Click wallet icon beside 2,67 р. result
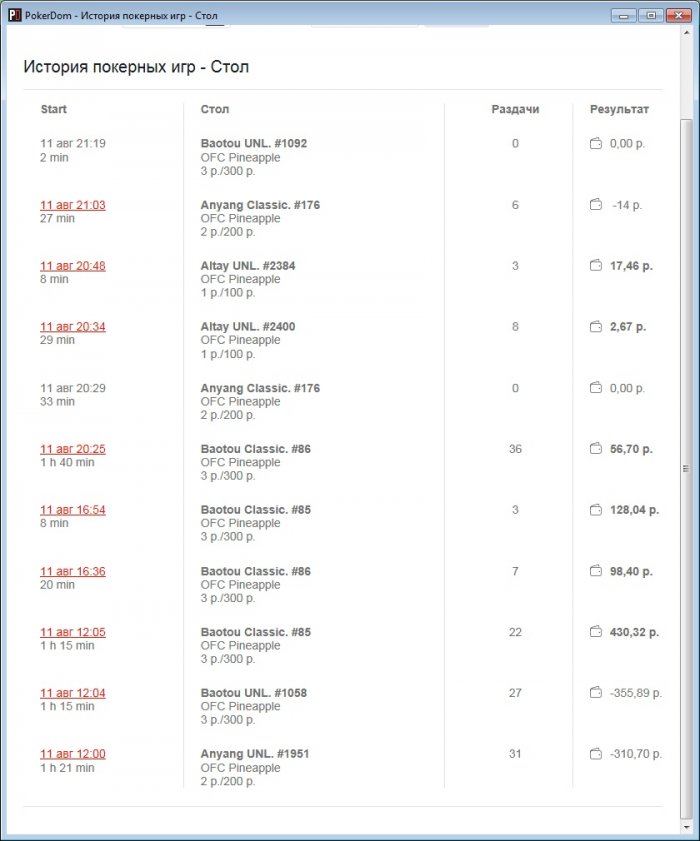The width and height of the screenshot is (700, 841). pyautogui.click(x=596, y=327)
